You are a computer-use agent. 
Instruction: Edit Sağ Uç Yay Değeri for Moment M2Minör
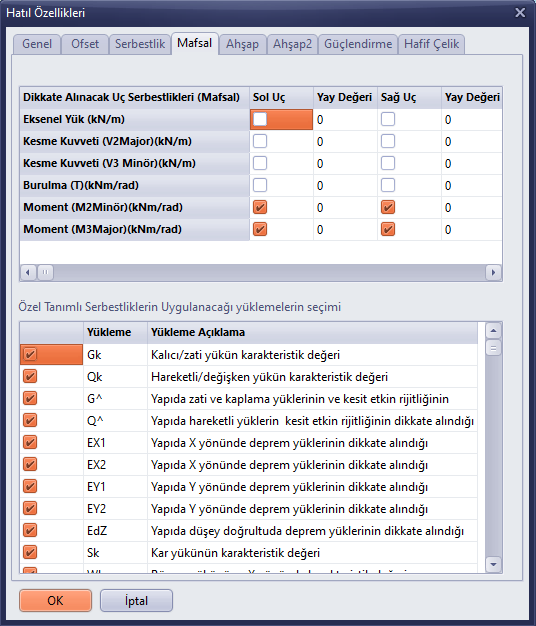[472, 208]
